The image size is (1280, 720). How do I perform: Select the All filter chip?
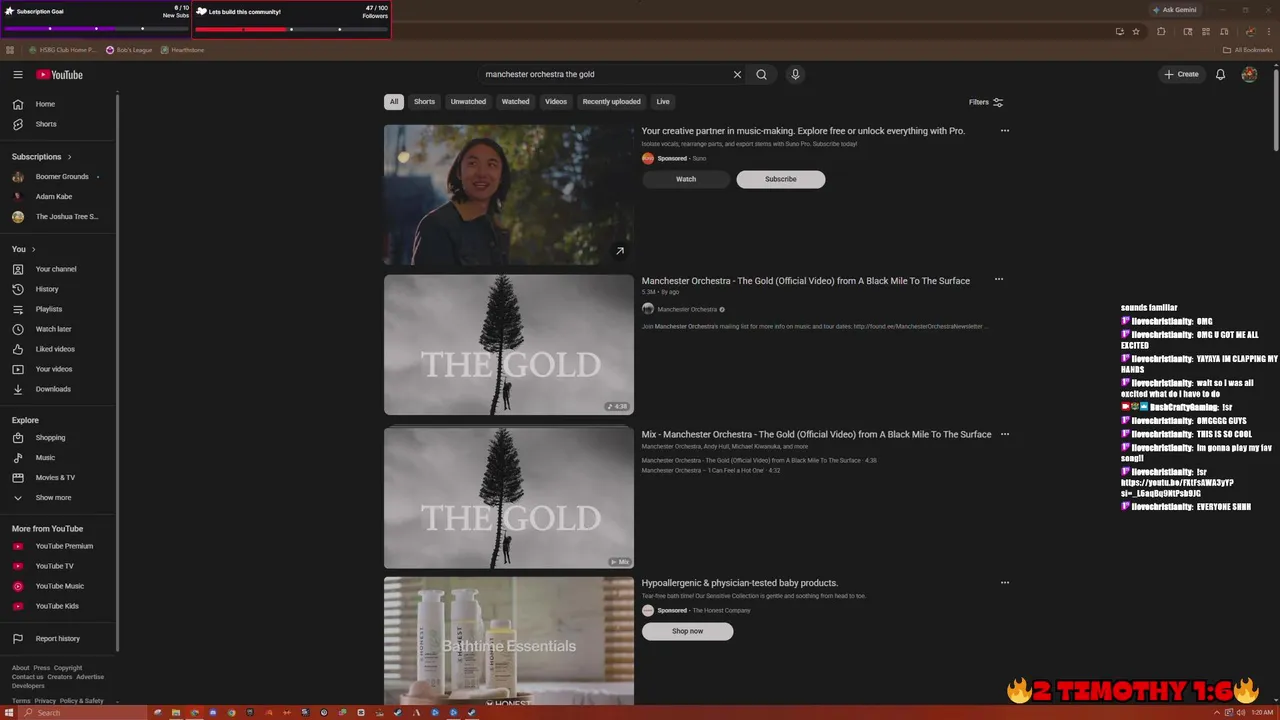[394, 101]
